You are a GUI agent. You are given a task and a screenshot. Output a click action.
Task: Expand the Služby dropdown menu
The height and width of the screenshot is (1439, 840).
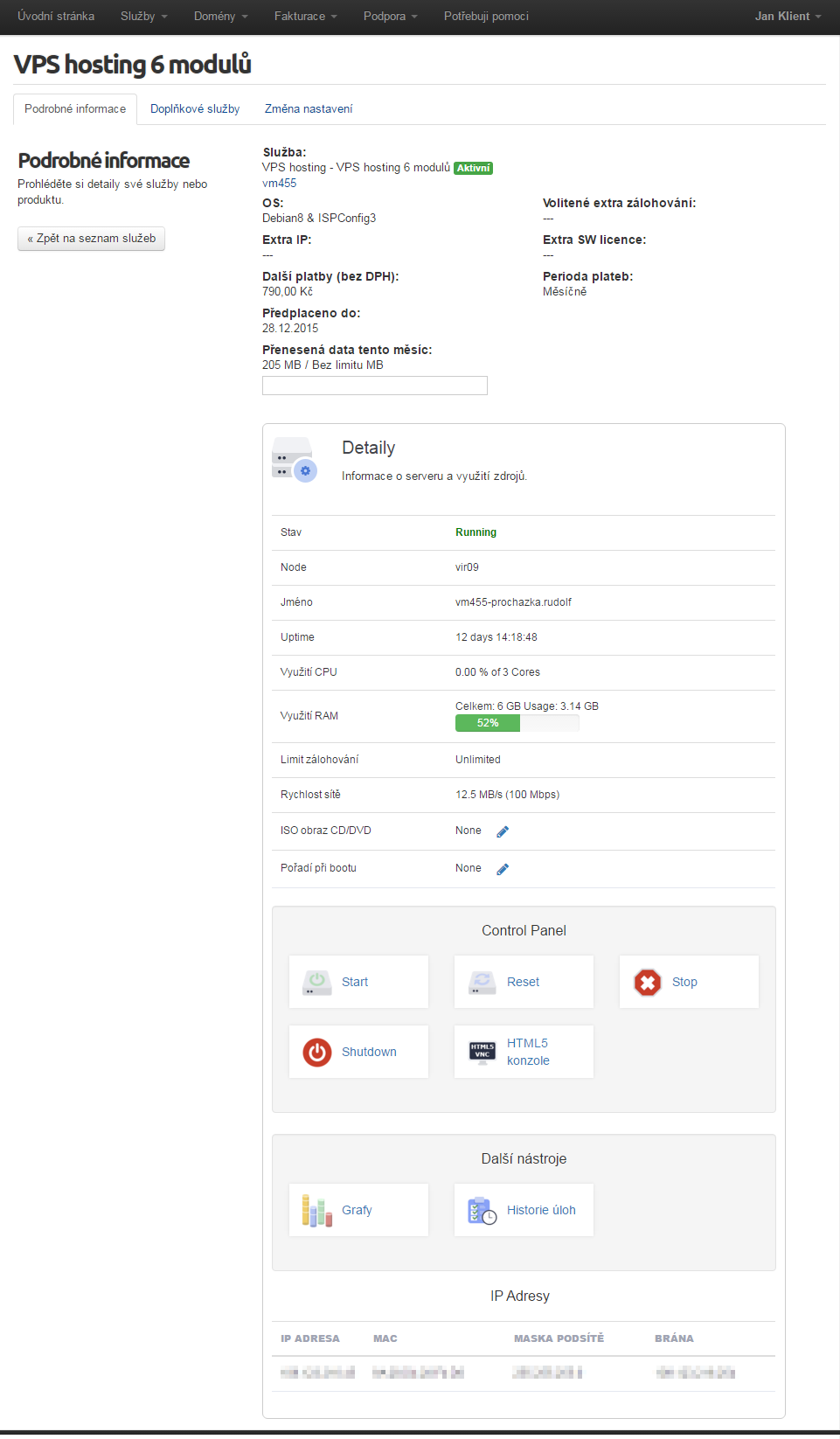coord(143,17)
